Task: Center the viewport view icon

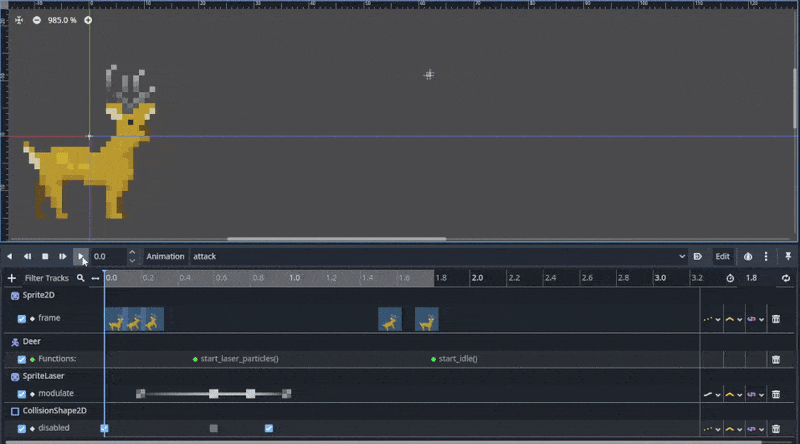Action: coord(19,20)
